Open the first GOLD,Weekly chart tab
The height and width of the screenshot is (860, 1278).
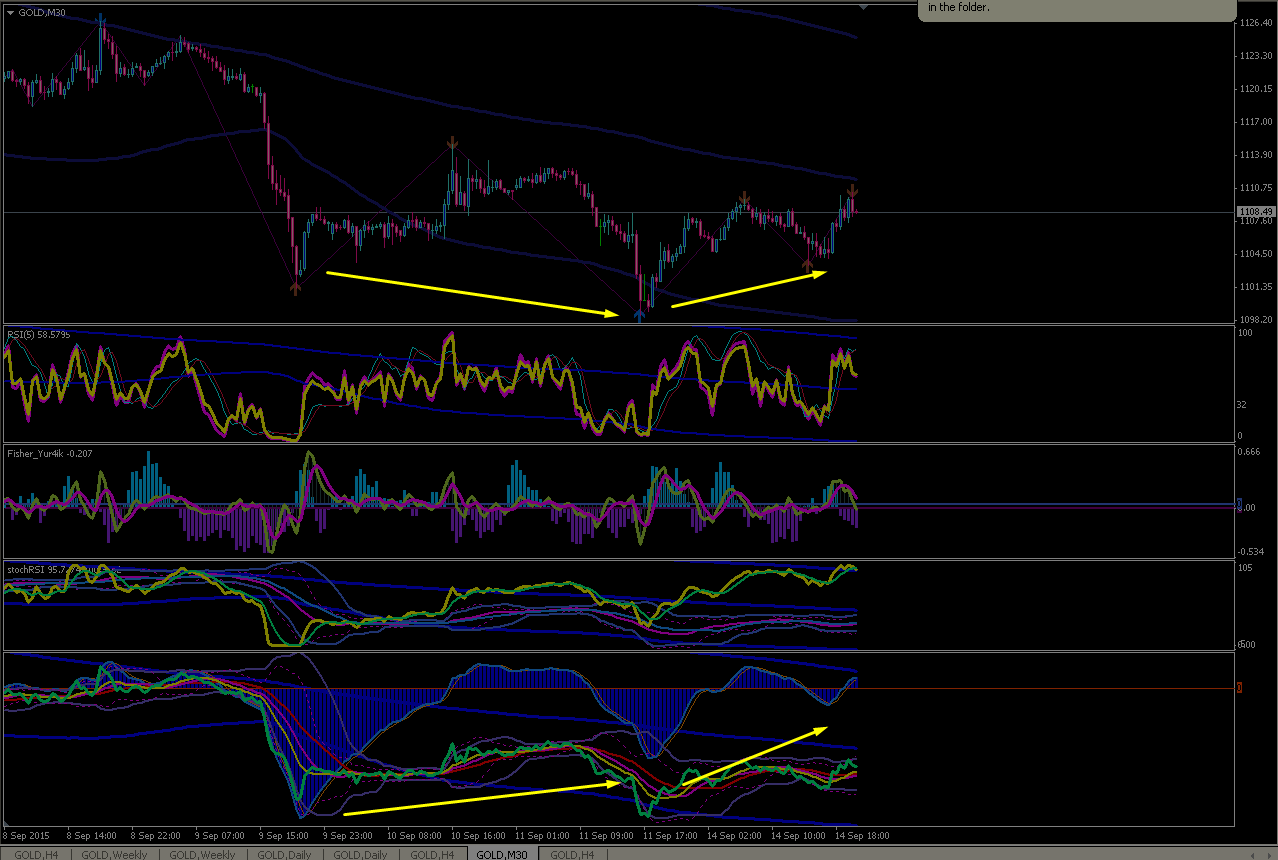pos(115,855)
